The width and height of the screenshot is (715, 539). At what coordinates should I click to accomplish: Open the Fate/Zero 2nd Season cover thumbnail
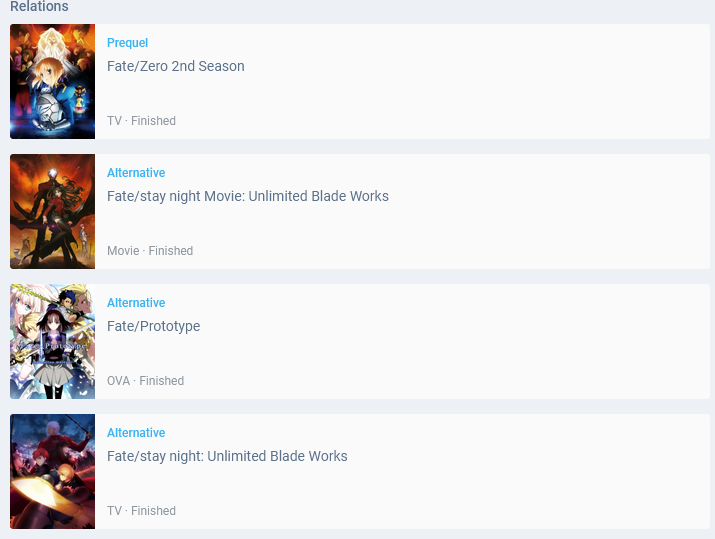52,81
